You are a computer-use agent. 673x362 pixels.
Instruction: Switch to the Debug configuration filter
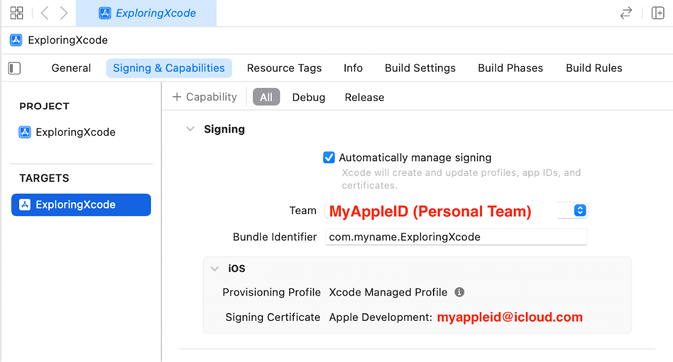pos(309,97)
